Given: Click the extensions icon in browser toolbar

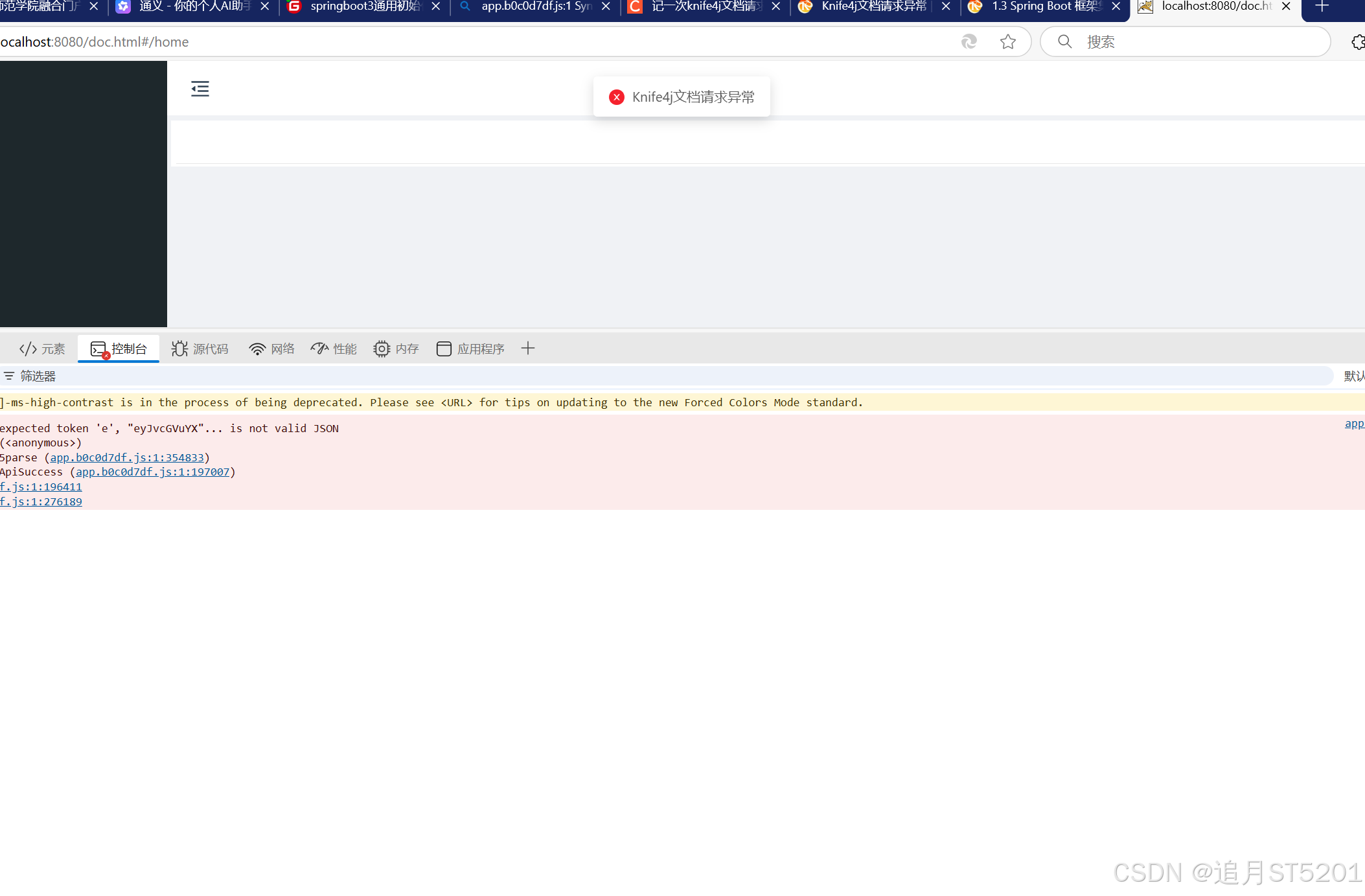Looking at the screenshot, I should [x=1358, y=41].
